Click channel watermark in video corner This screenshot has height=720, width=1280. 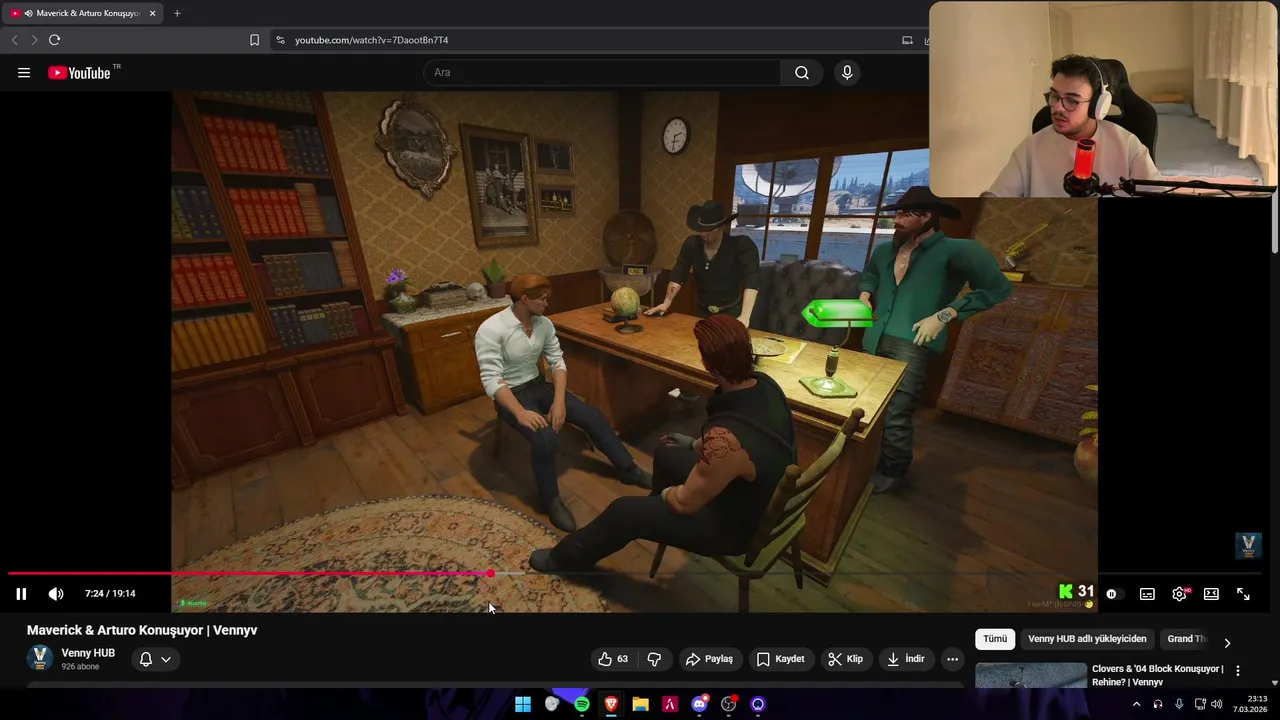point(1248,545)
